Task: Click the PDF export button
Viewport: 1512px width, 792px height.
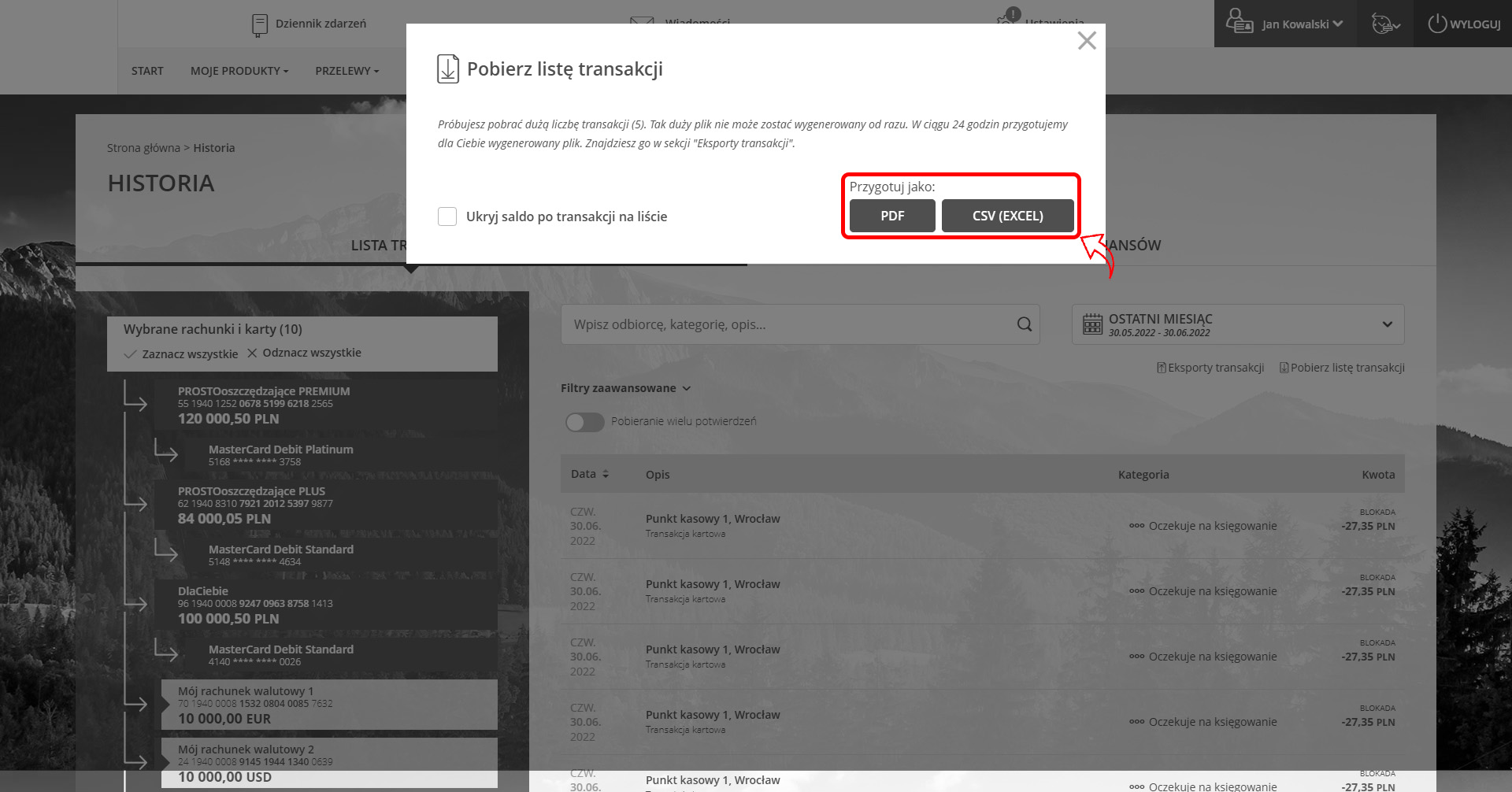Action: (891, 216)
